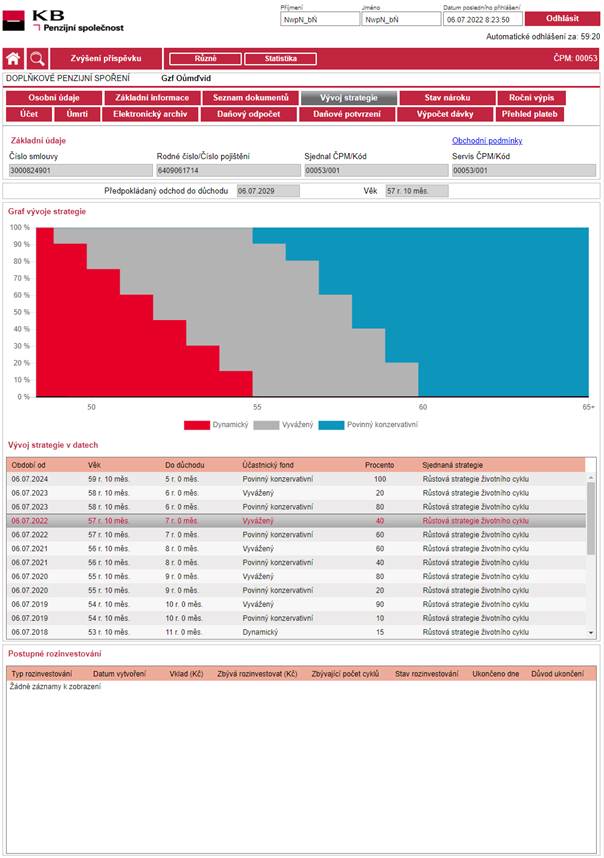Go to Seznam dokumentů tab
This screenshot has height=858, width=604.
click(x=250, y=98)
